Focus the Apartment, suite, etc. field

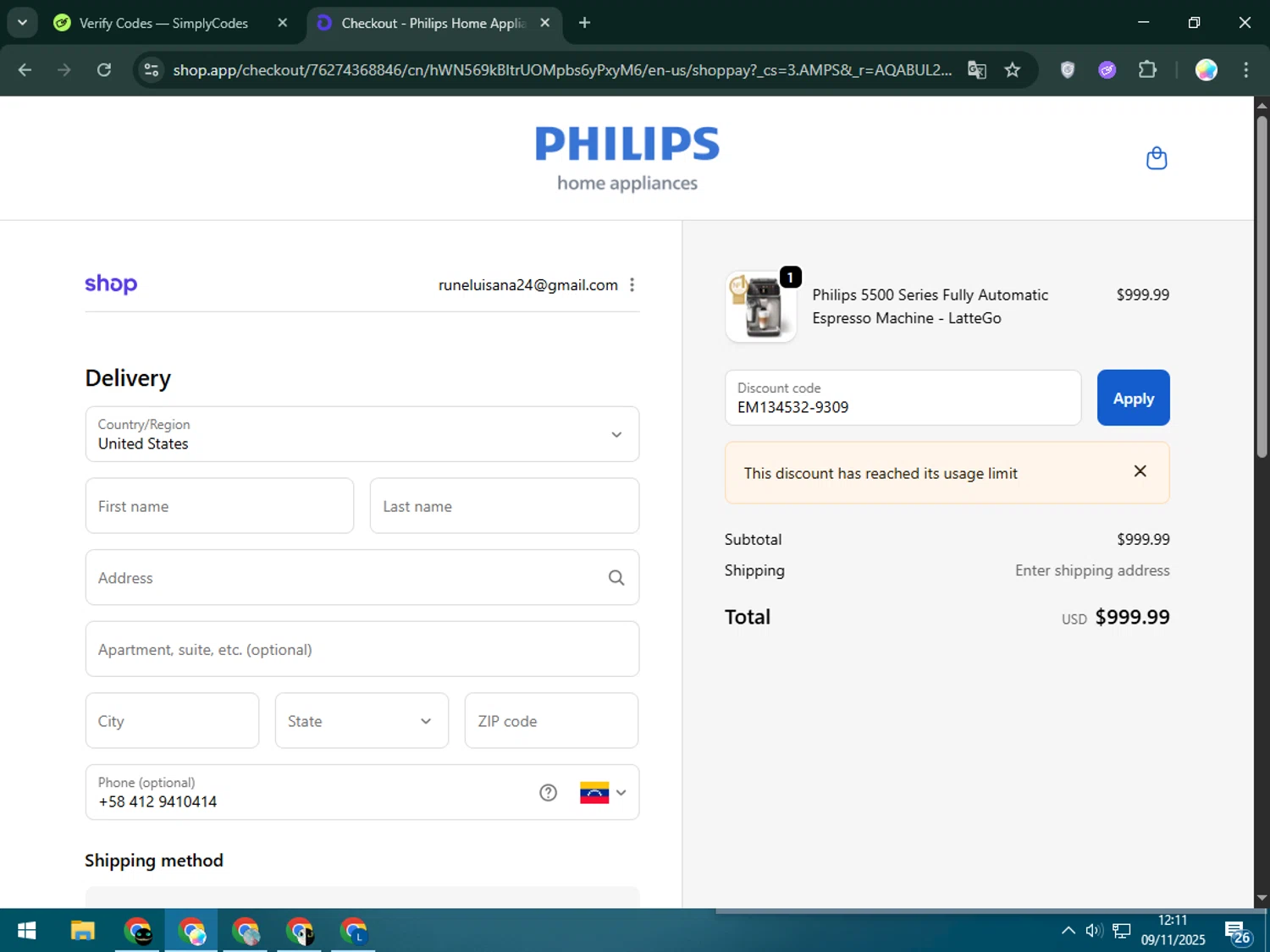(362, 649)
